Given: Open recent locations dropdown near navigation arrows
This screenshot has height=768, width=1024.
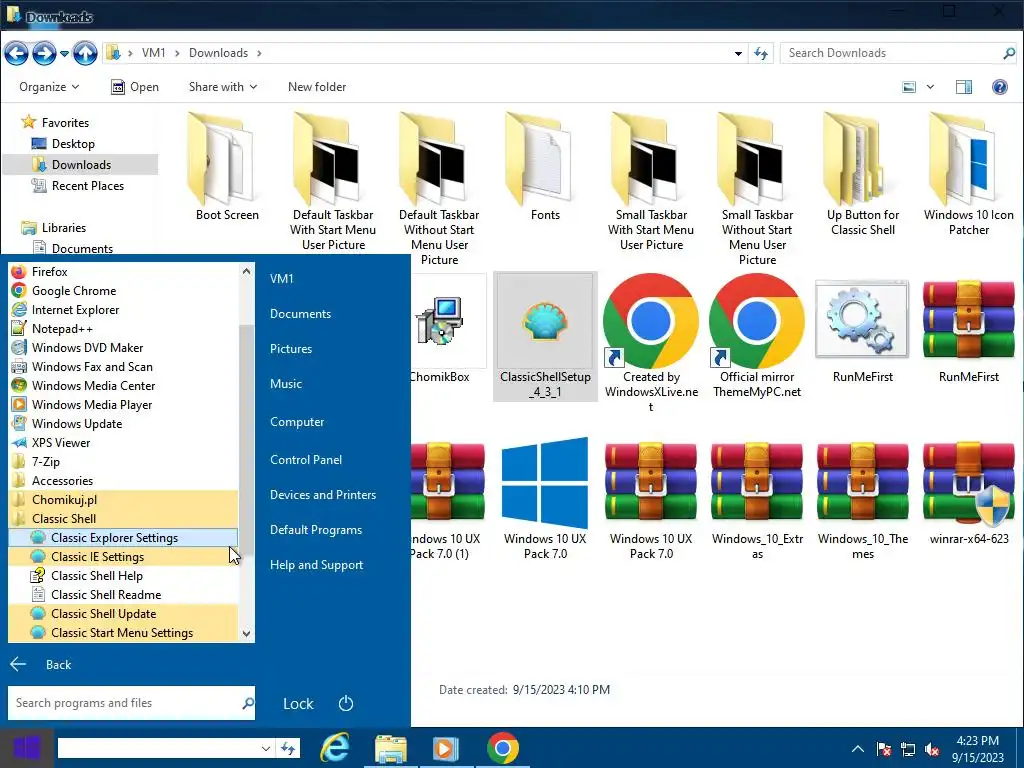Looking at the screenshot, I should [64, 54].
